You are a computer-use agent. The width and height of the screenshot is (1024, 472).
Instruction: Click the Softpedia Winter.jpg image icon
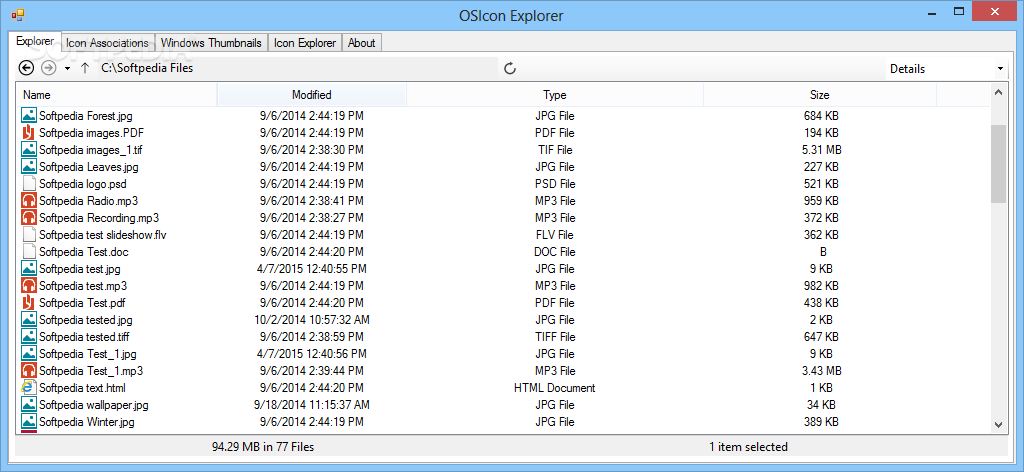[x=29, y=421]
